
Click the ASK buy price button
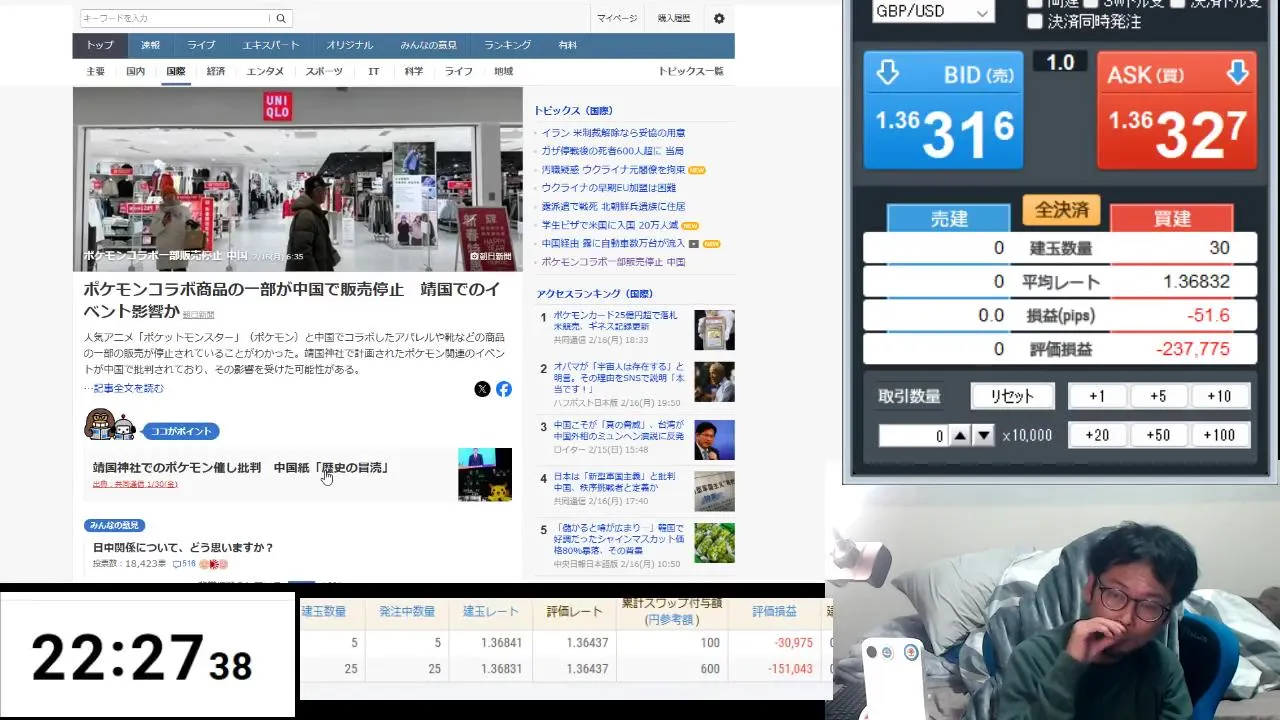[1177, 110]
